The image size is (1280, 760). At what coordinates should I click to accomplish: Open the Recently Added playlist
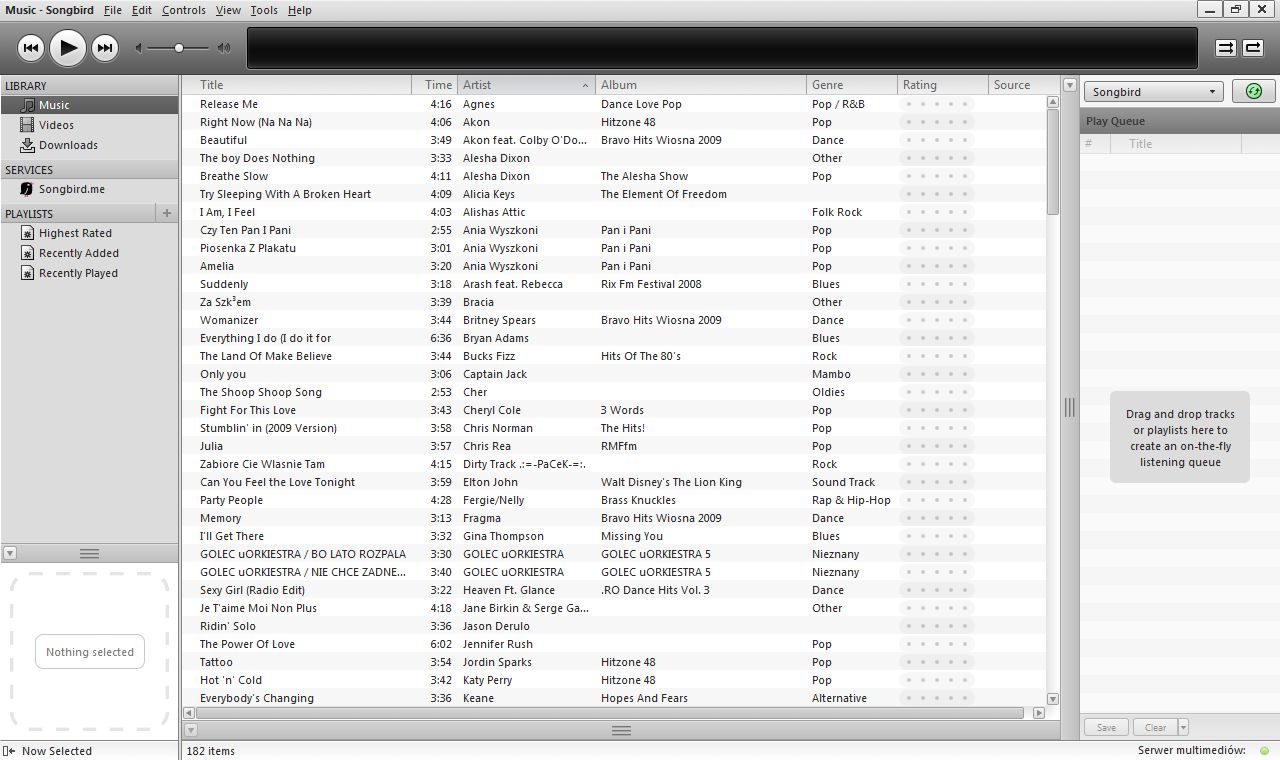90,253
